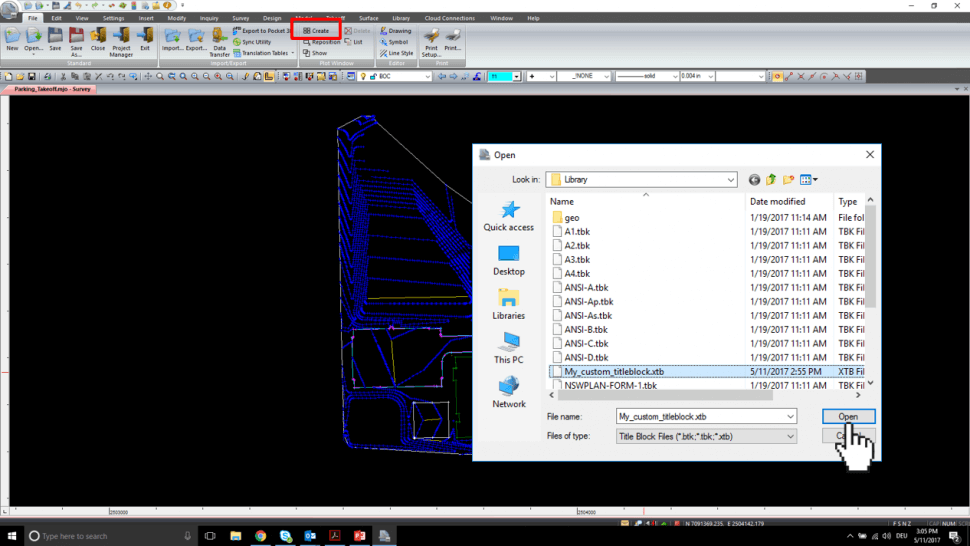Open the Project Manager
The height and width of the screenshot is (546, 970).
(121, 43)
